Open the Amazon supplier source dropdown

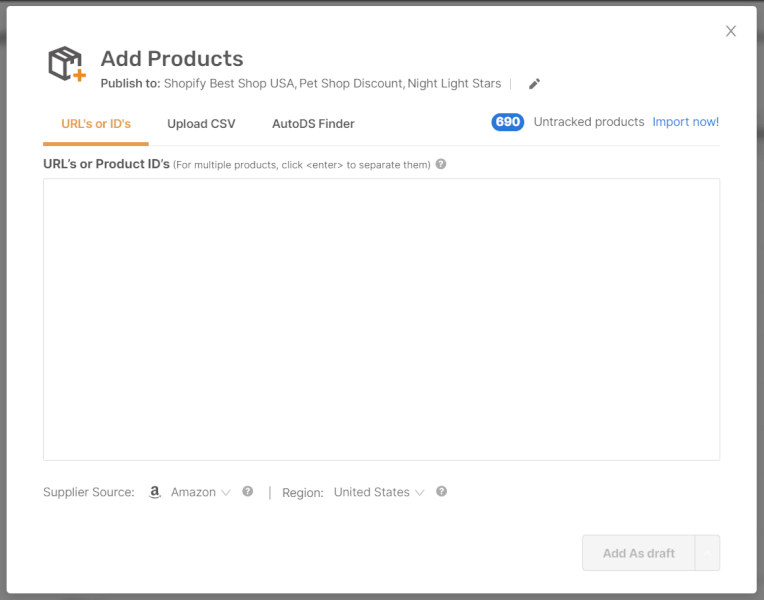click(x=200, y=492)
